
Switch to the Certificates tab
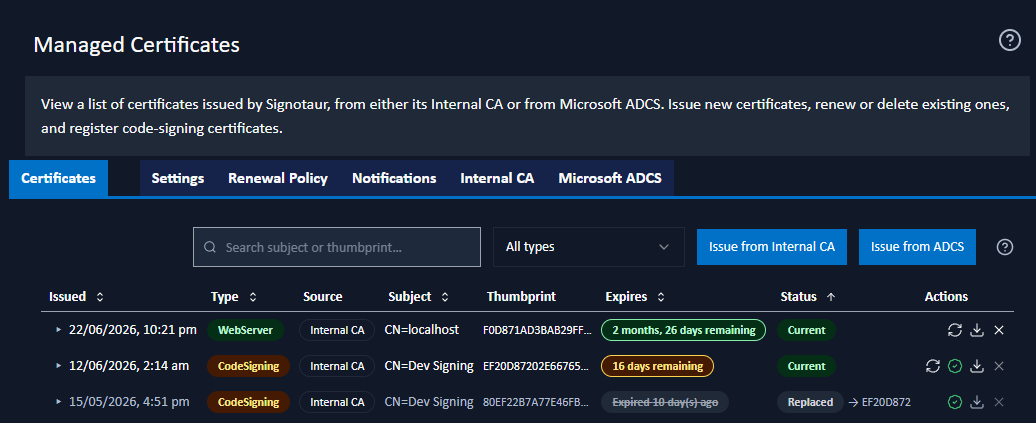(x=59, y=178)
